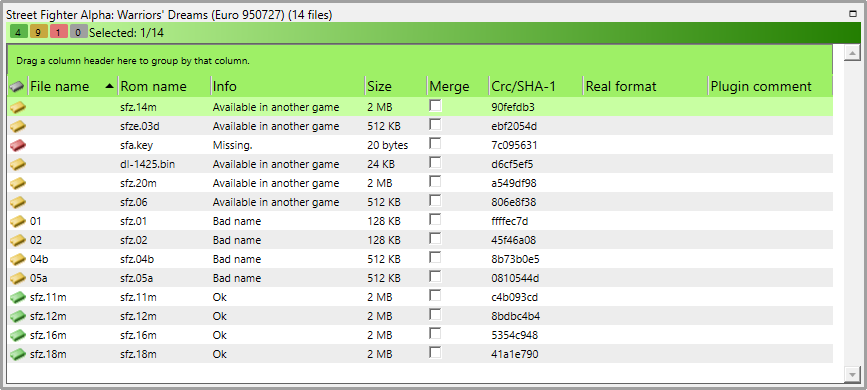Click the red missing icon for sfa.key
Image resolution: width=867 pixels, height=390 pixels.
tap(18, 145)
